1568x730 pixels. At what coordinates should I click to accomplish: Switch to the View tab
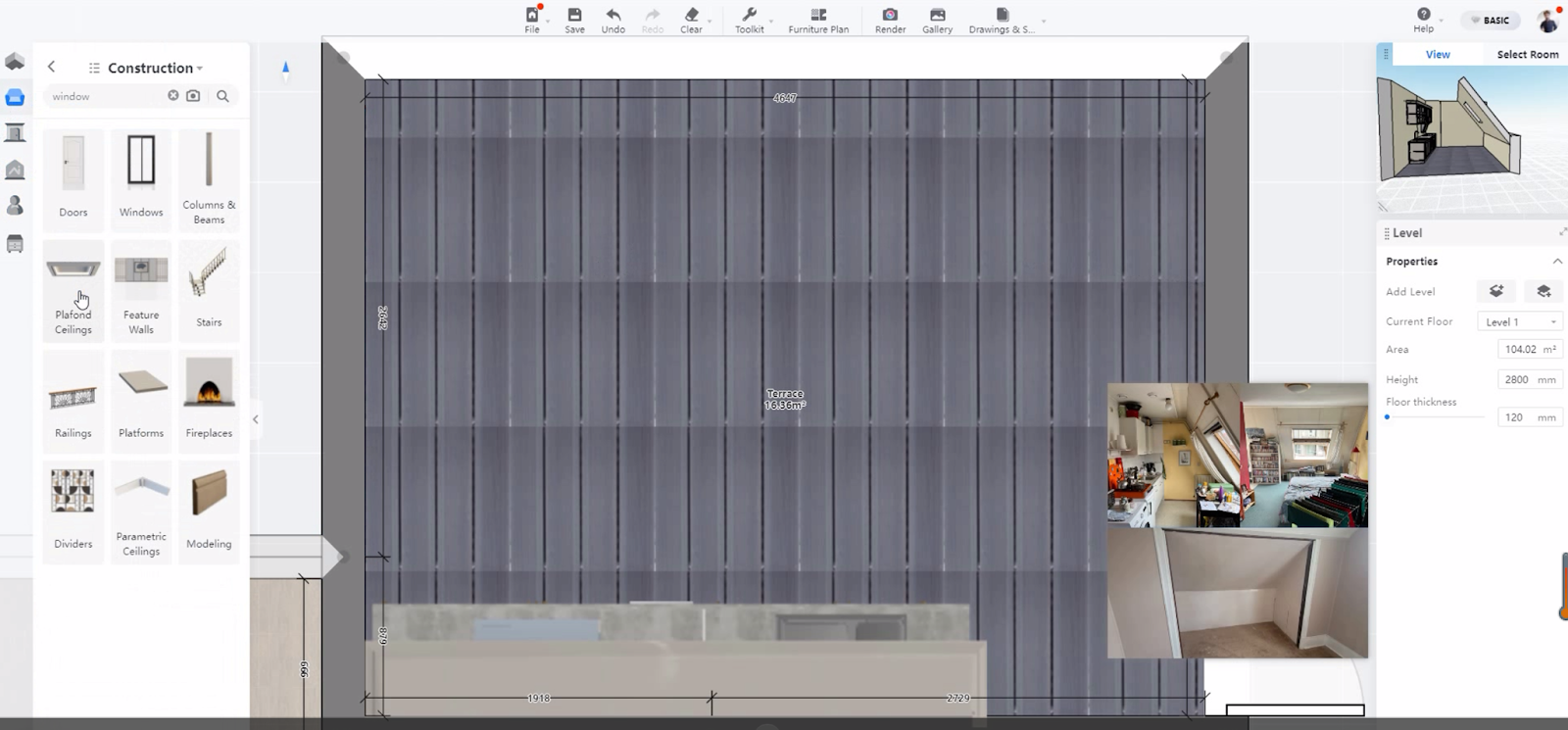(x=1438, y=55)
